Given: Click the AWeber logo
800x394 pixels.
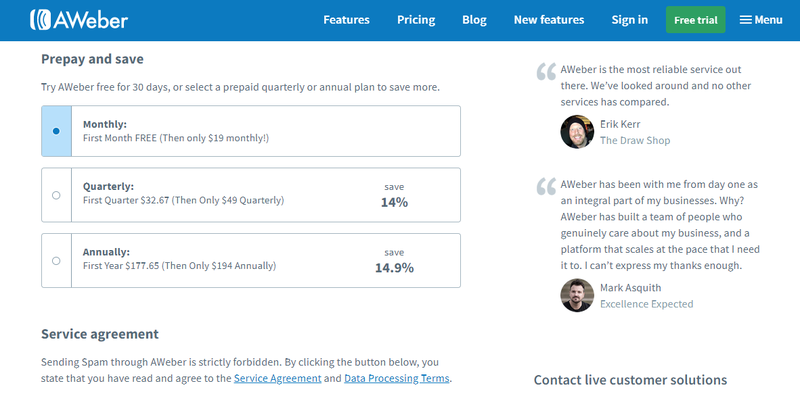Looking at the screenshot, I should click(x=79, y=20).
